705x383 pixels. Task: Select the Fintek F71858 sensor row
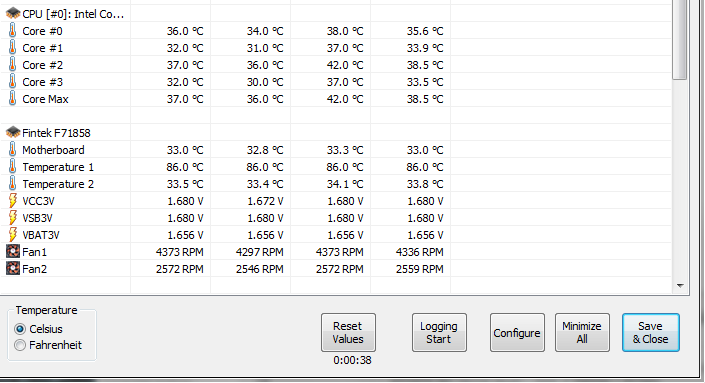(56, 133)
